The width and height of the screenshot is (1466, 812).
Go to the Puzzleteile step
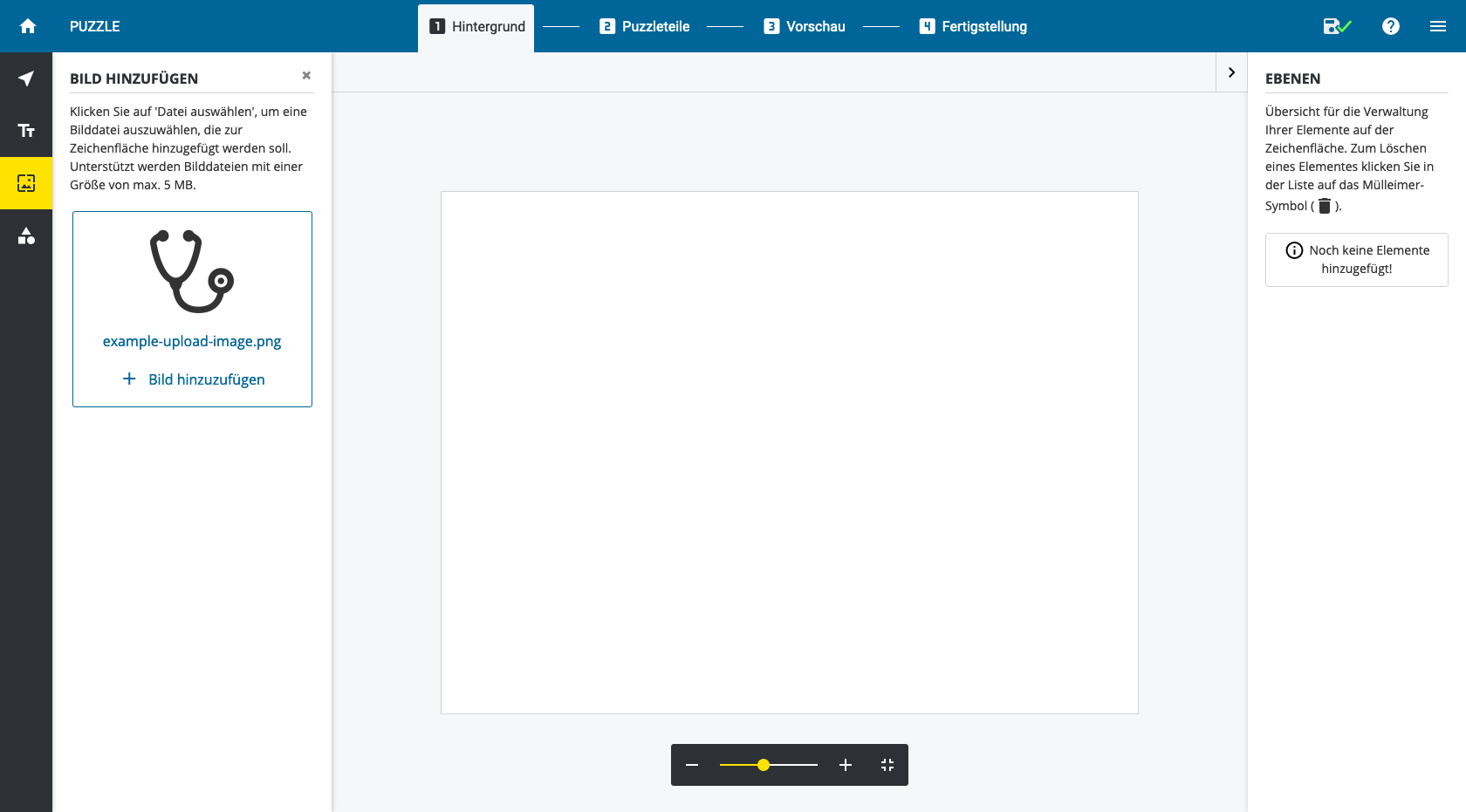click(645, 27)
